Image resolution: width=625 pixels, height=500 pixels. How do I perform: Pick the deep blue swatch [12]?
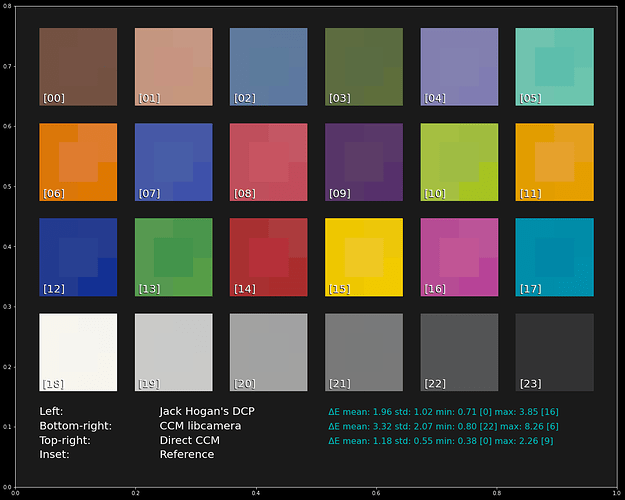click(x=78, y=257)
